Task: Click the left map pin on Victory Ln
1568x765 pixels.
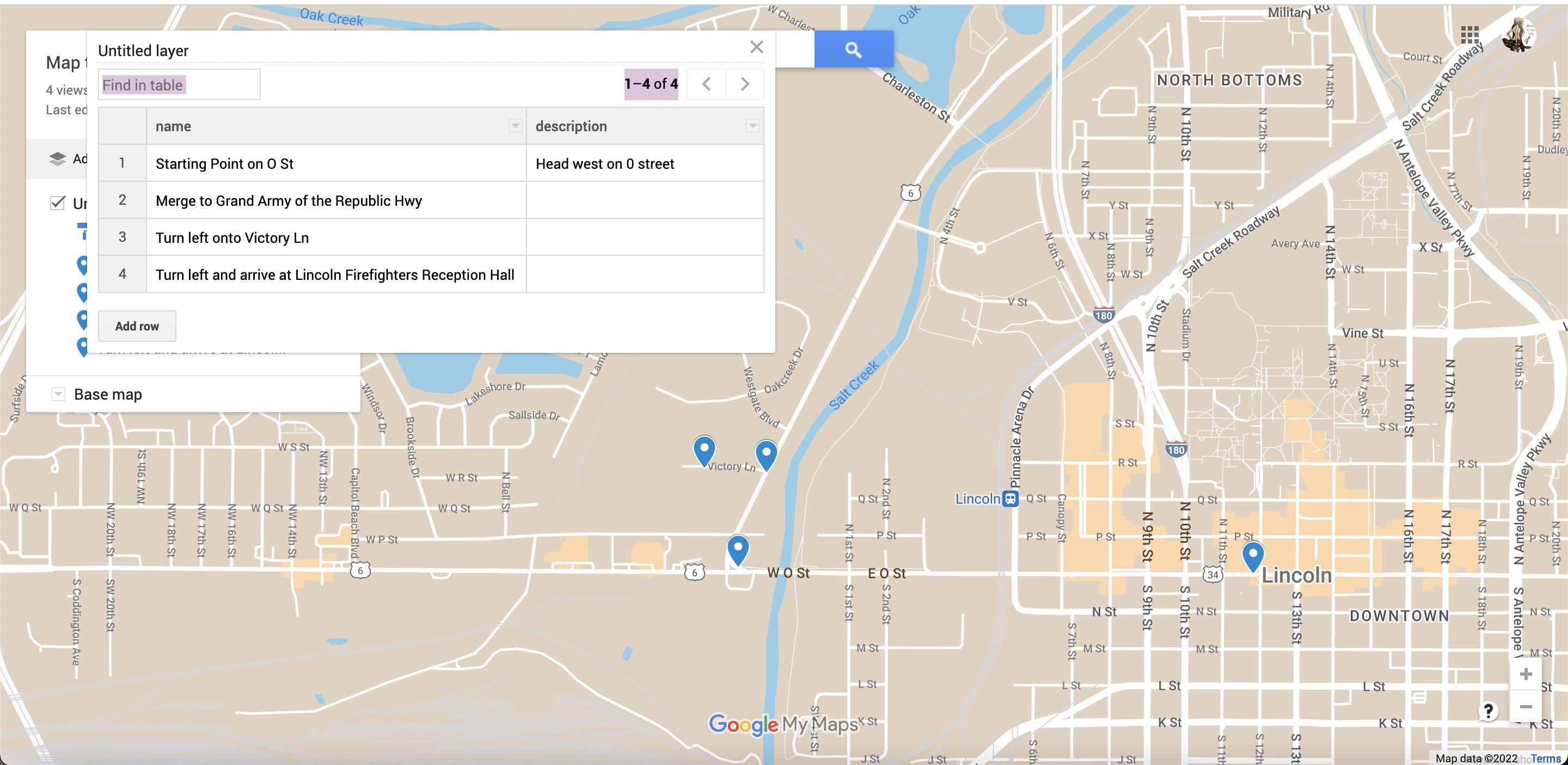Action: click(x=705, y=451)
